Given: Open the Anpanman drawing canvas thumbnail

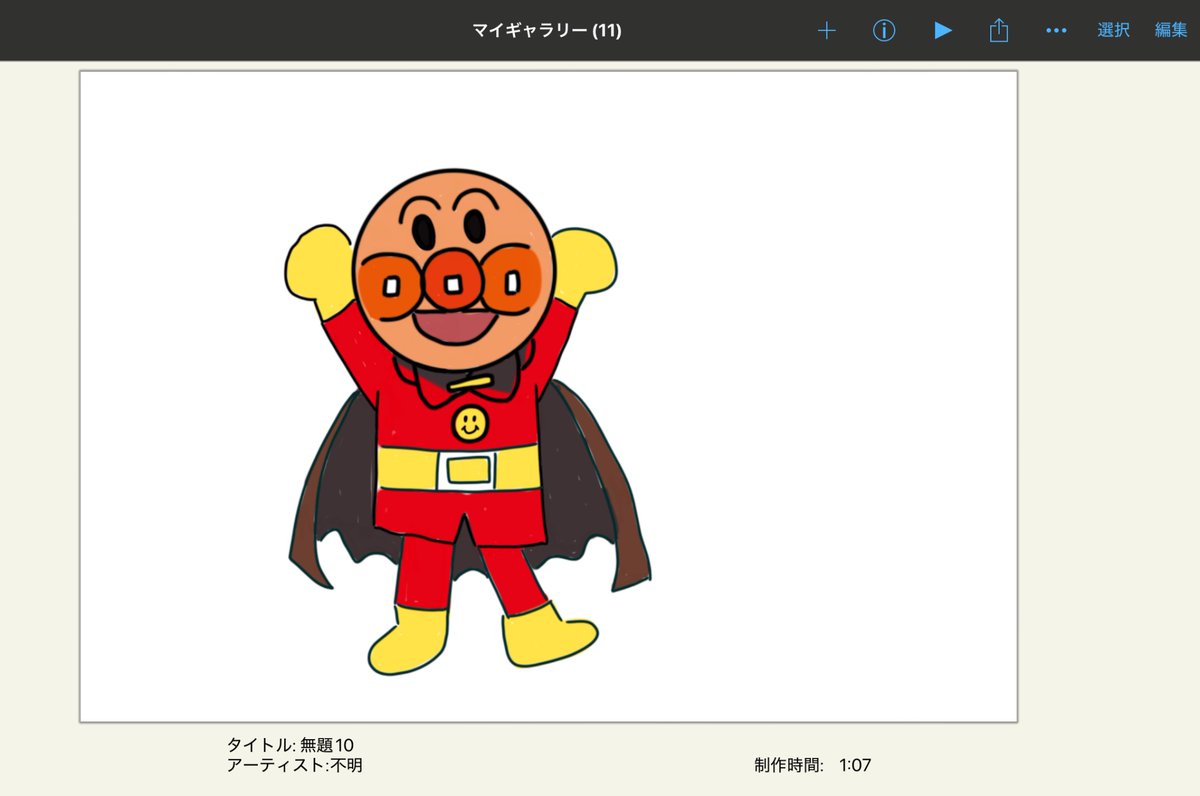Looking at the screenshot, I should [549, 396].
